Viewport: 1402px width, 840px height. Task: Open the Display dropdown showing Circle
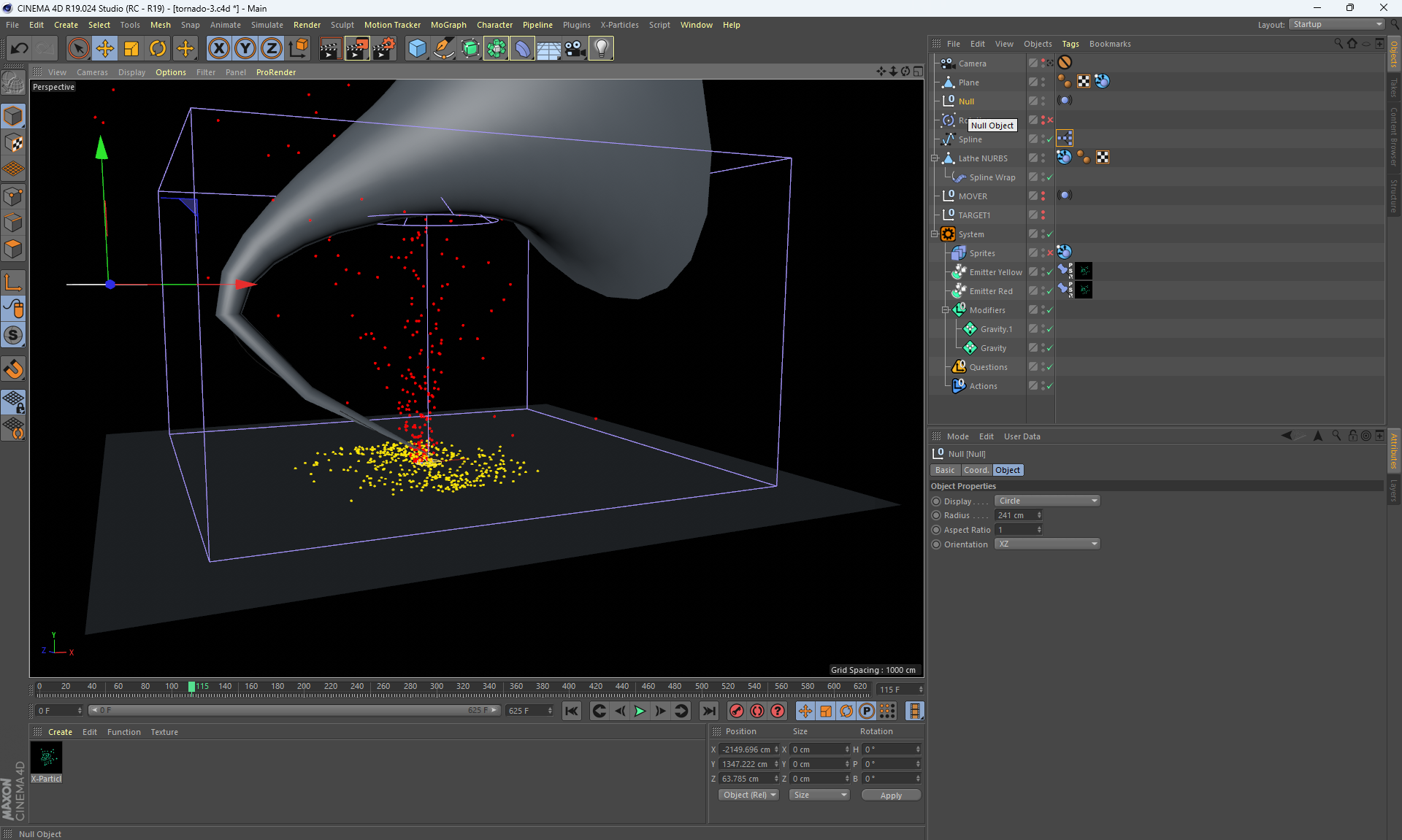pos(1046,501)
